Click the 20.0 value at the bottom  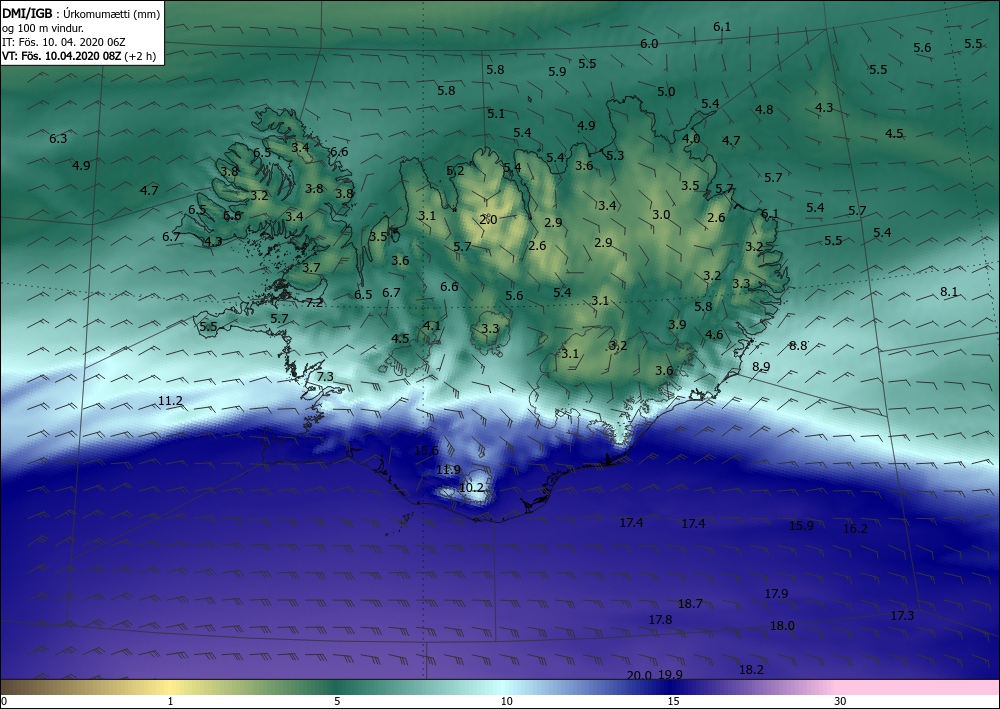point(639,676)
